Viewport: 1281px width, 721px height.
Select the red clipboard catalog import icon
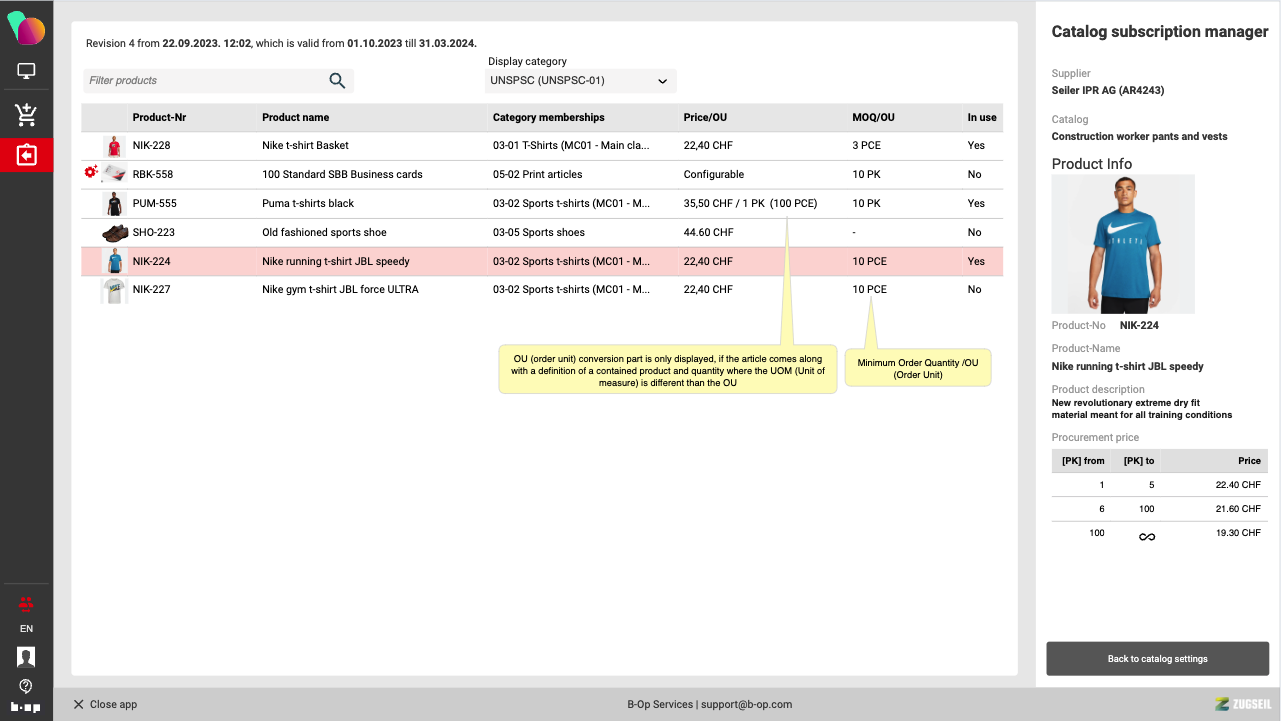click(26, 156)
